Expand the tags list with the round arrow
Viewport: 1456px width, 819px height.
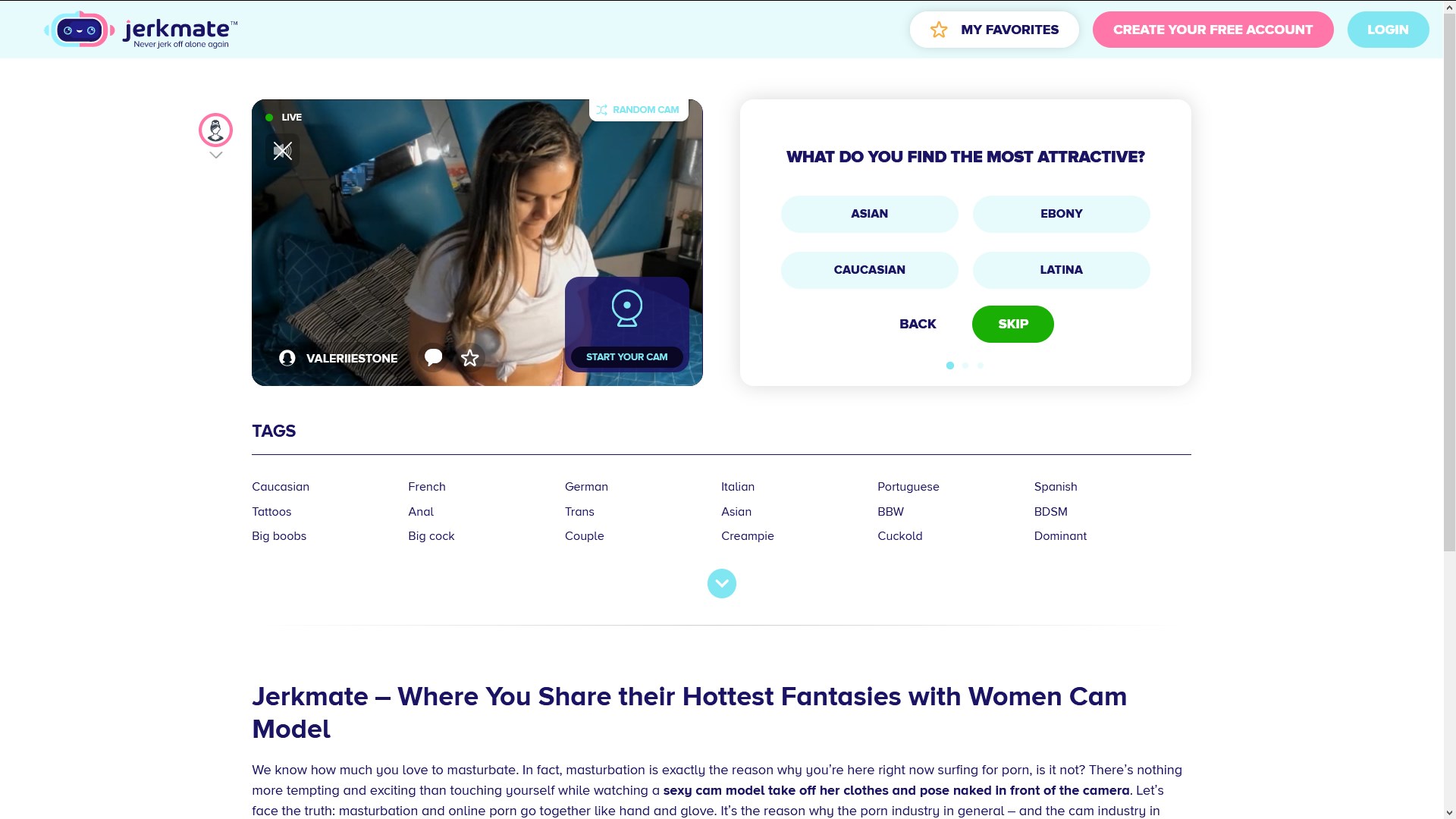(x=722, y=584)
